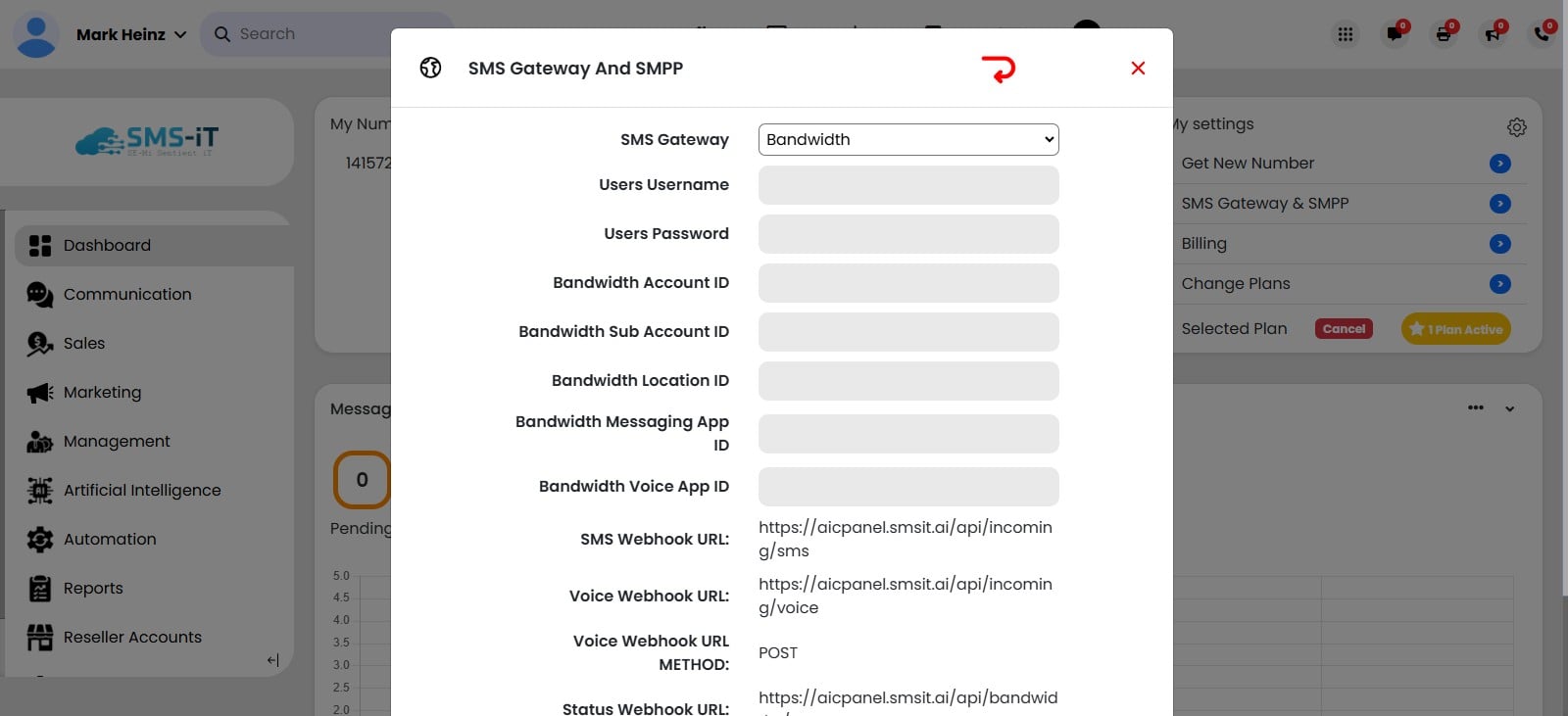Click the My settings gear icon
Image resolution: width=1568 pixels, height=716 pixels.
click(x=1516, y=127)
